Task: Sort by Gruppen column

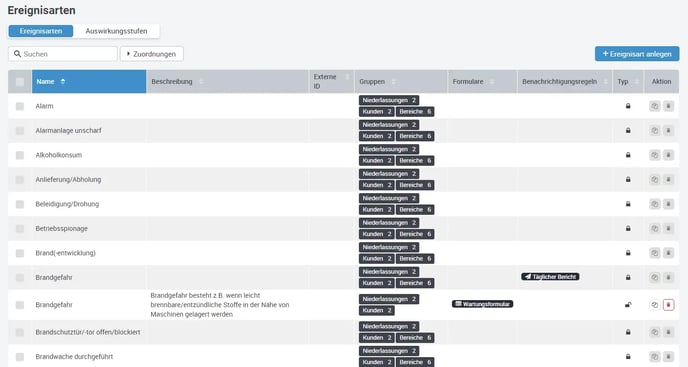Action: [401, 82]
